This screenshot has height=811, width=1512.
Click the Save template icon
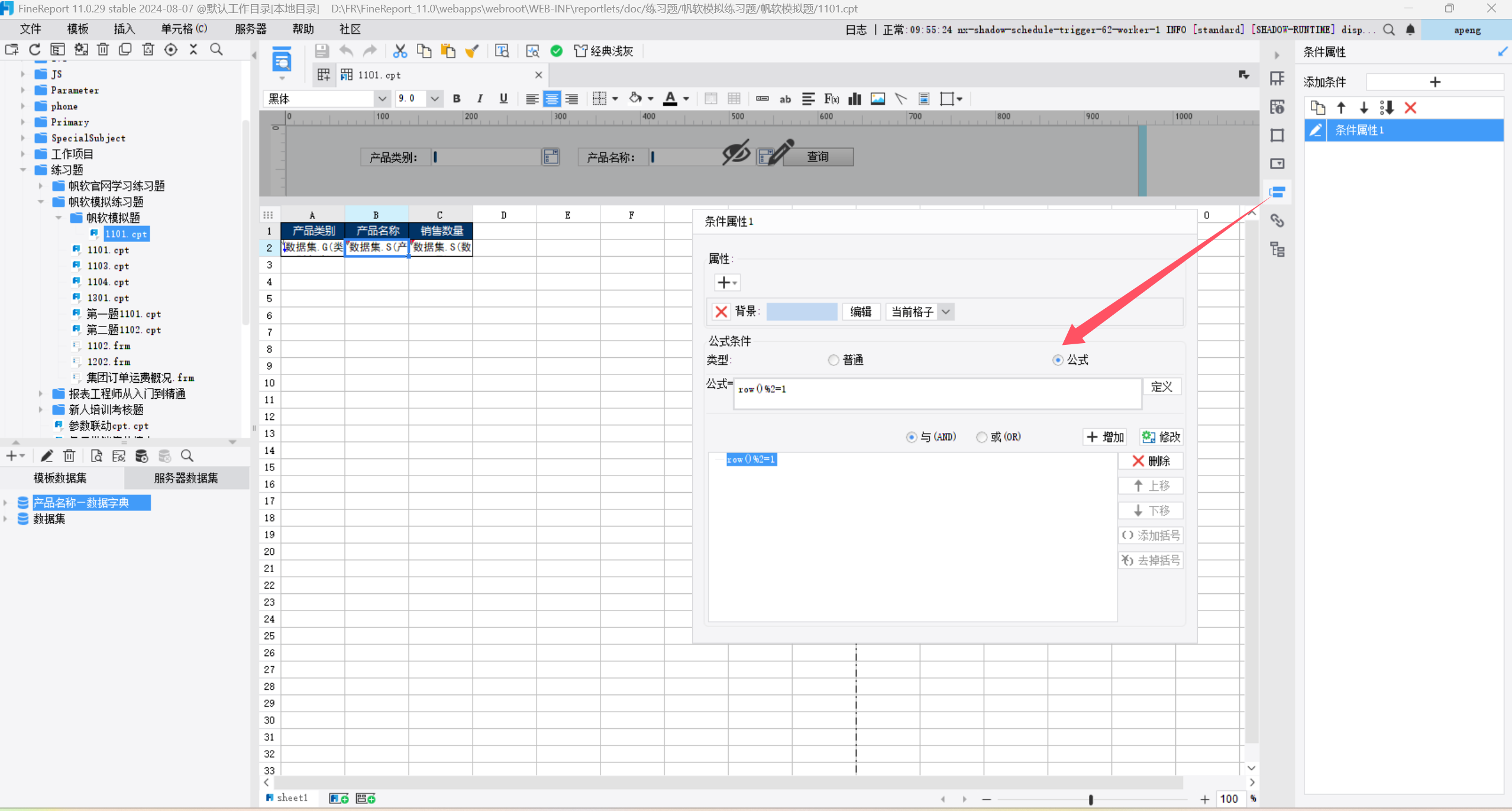pos(321,51)
